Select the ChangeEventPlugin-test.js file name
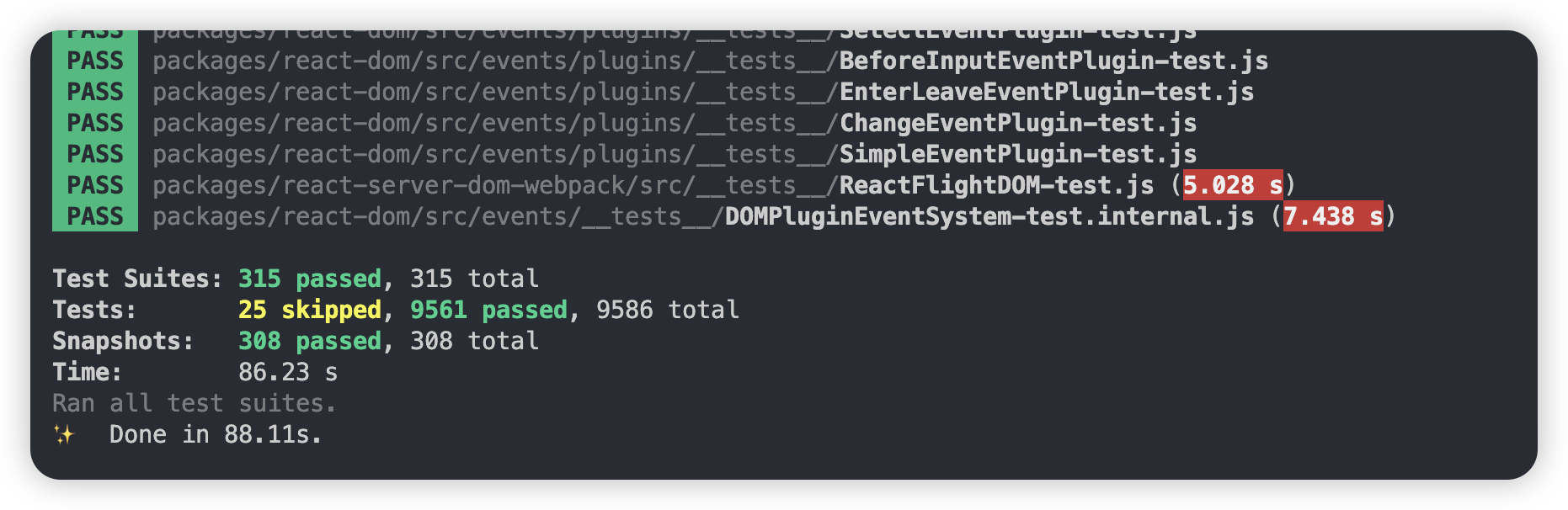This screenshot has width=1568, height=510. (x=1017, y=124)
